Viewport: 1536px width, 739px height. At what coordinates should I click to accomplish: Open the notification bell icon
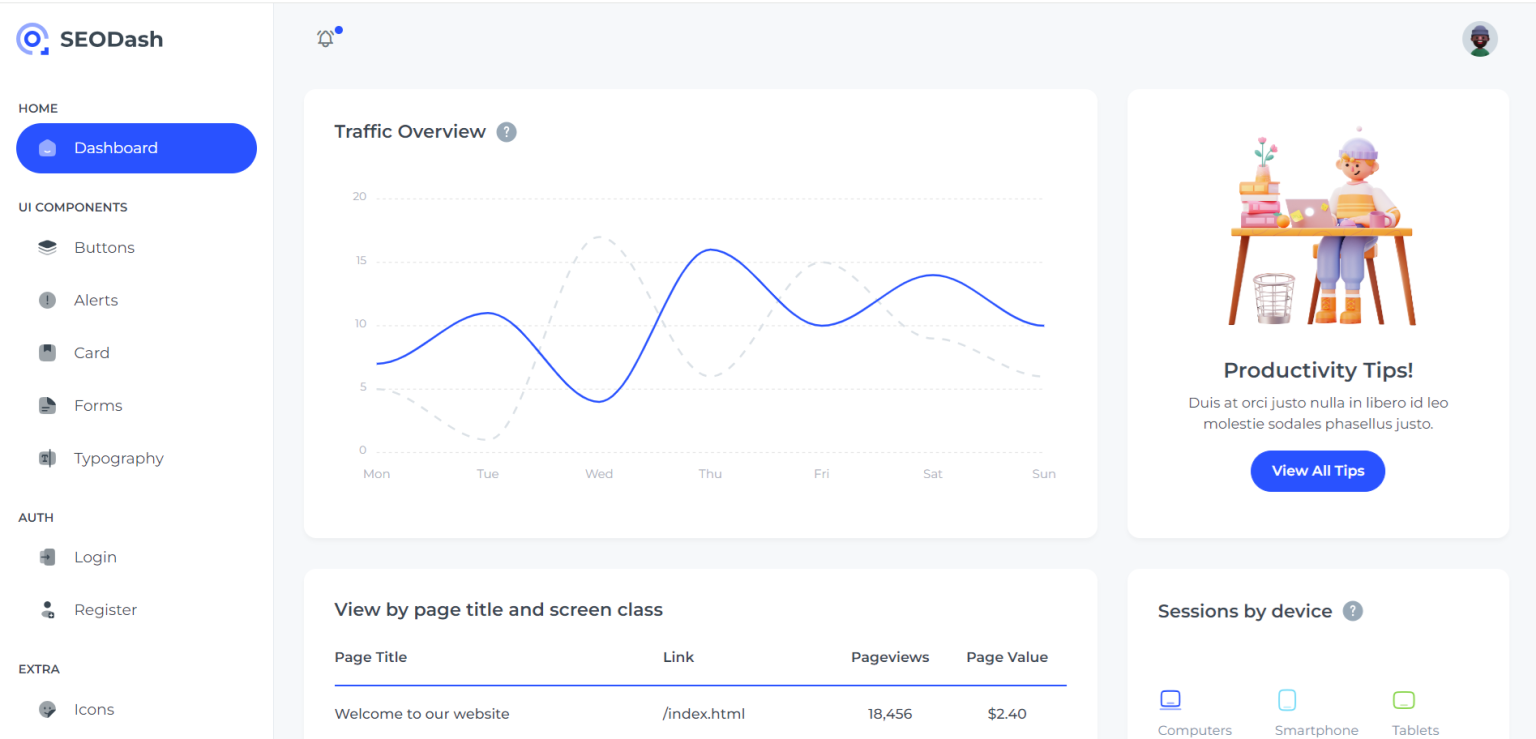click(326, 36)
